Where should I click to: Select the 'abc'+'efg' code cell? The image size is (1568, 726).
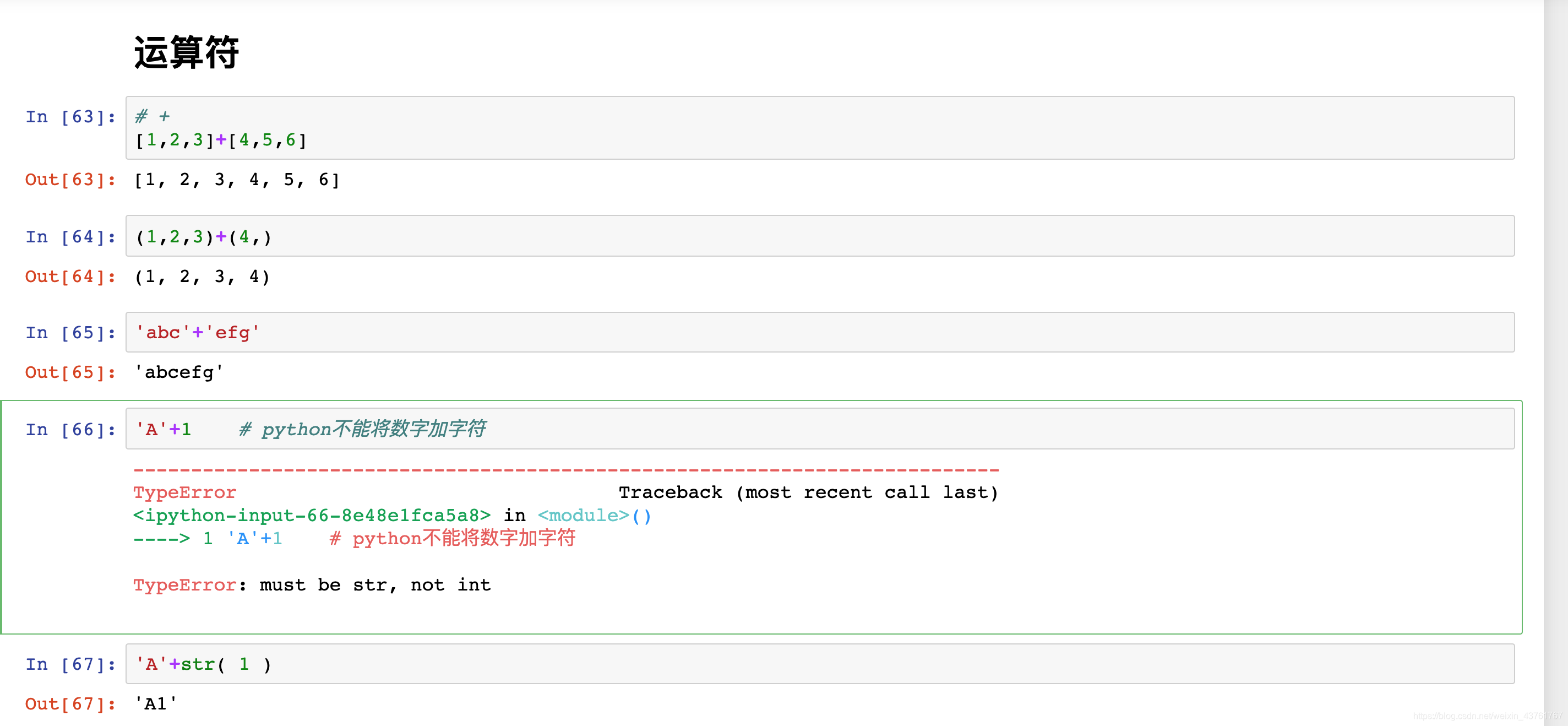(x=820, y=333)
